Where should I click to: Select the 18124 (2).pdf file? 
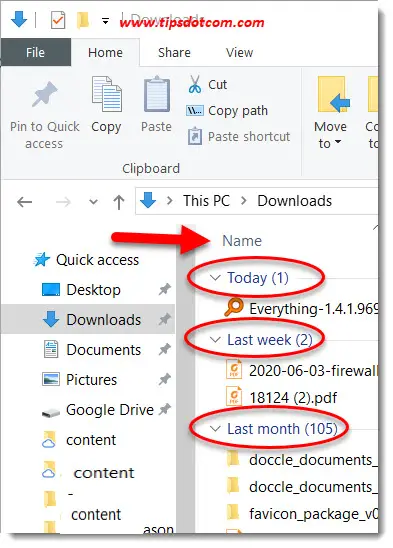(293, 398)
